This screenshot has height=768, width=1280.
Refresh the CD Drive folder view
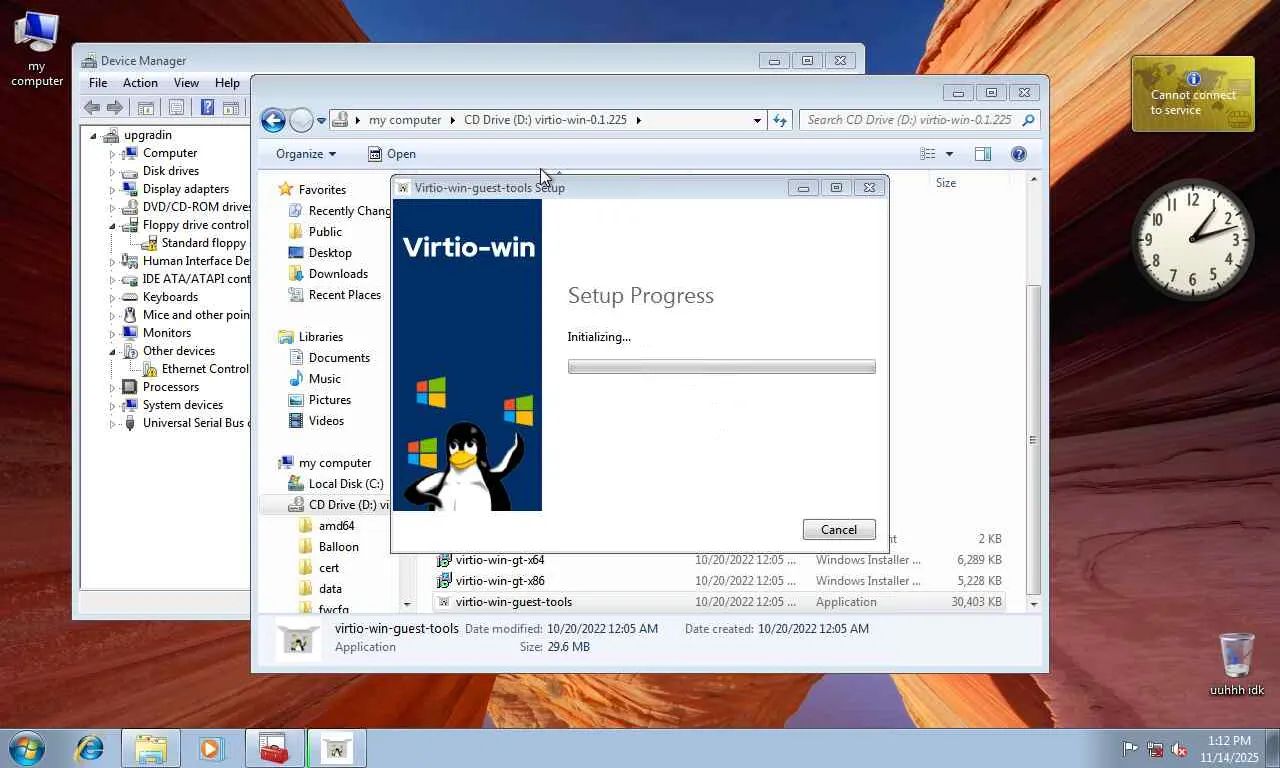(x=780, y=120)
